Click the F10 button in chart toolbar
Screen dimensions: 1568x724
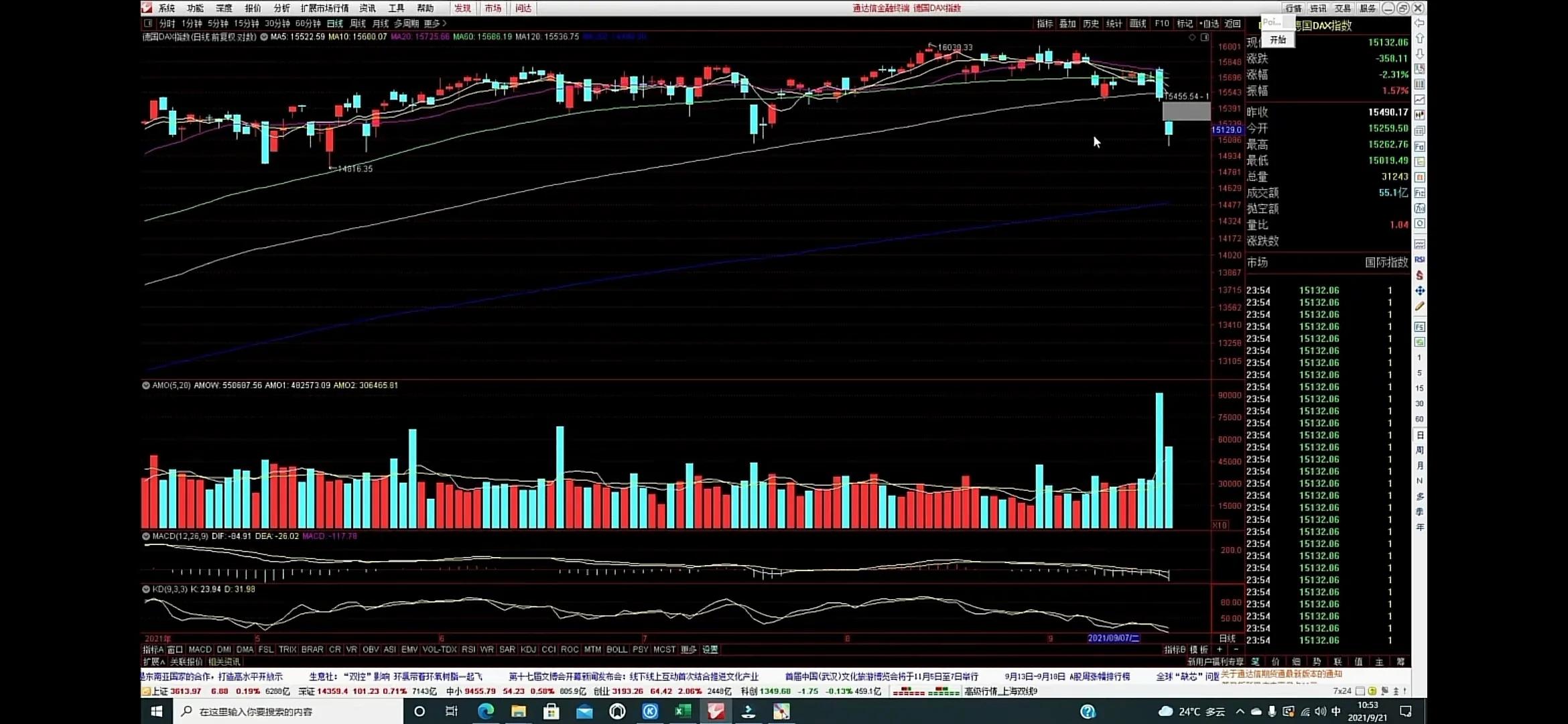coord(1161,23)
